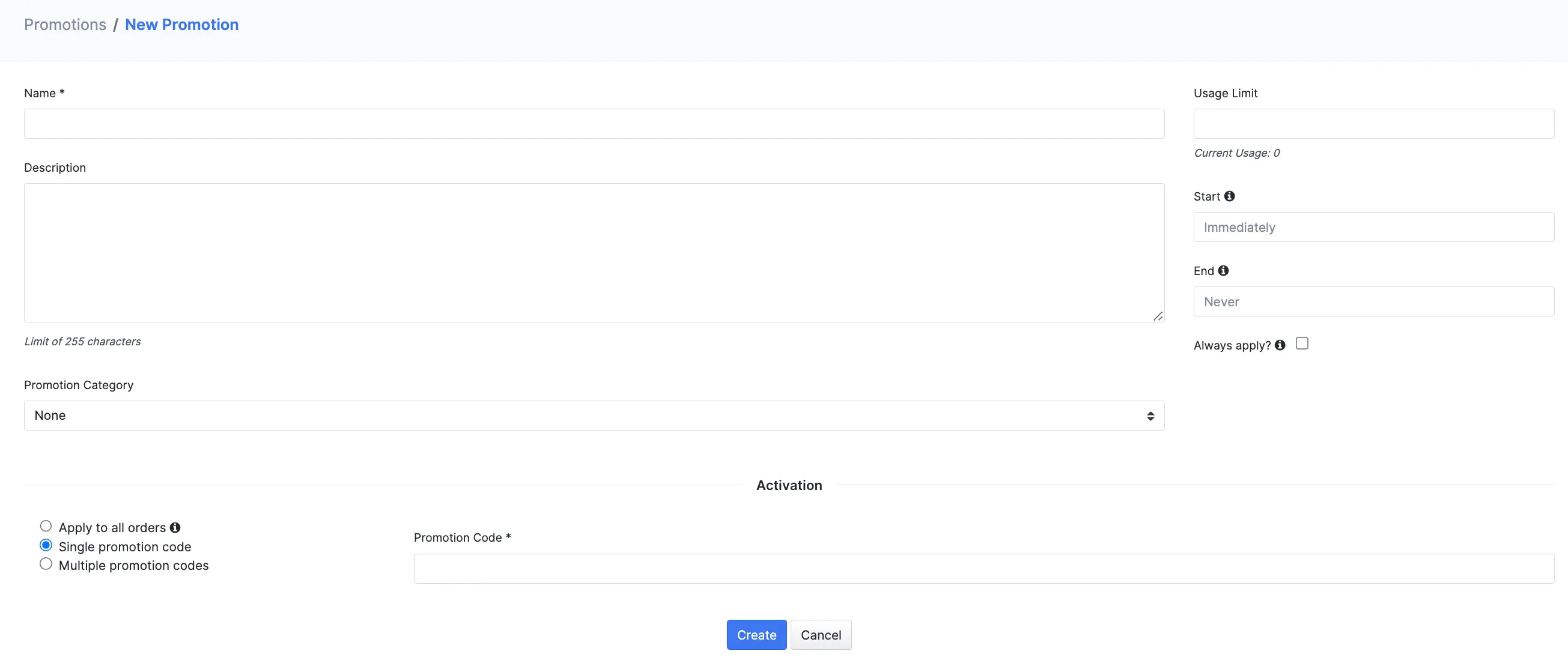Screen dimensions: 1568x663
Task: Click the 'Description' label
Action: pyautogui.click(x=55, y=168)
